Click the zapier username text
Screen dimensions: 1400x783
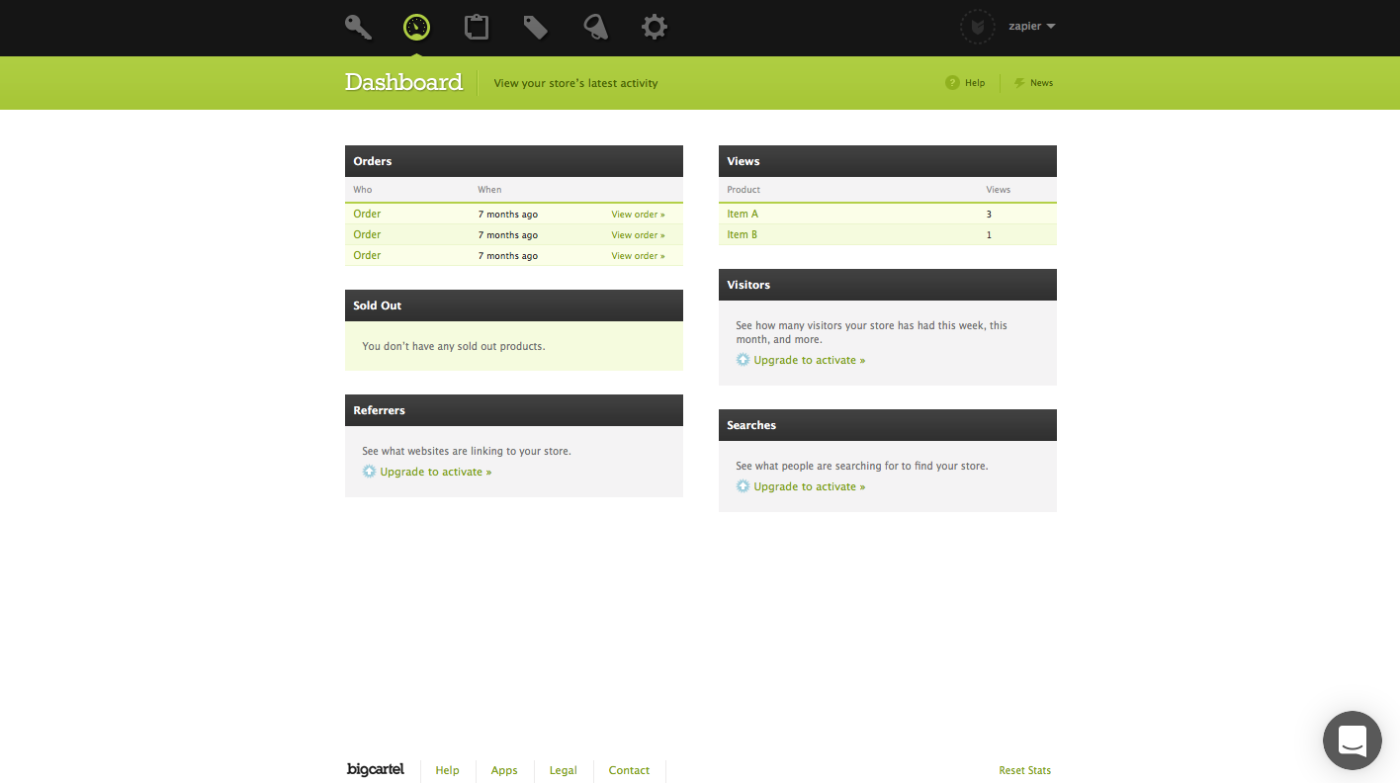pyautogui.click(x=1025, y=27)
